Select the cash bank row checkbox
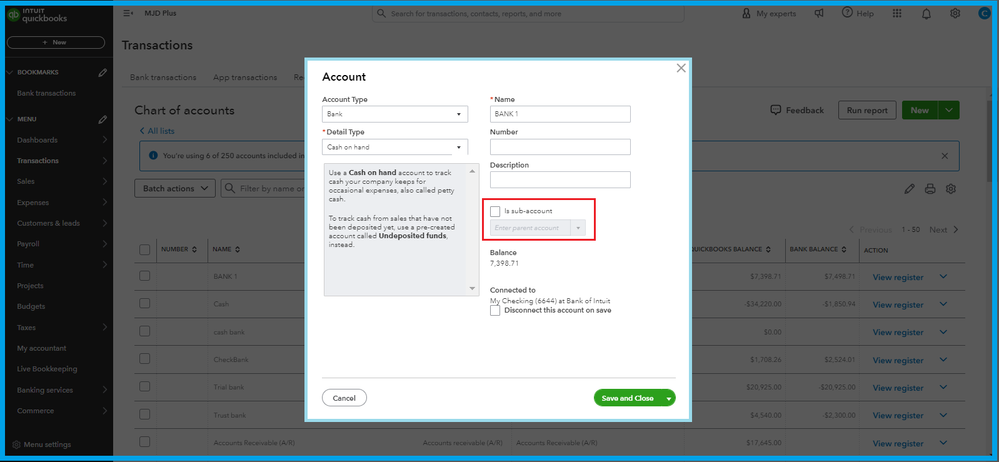The width and height of the screenshot is (999, 462). (145, 331)
